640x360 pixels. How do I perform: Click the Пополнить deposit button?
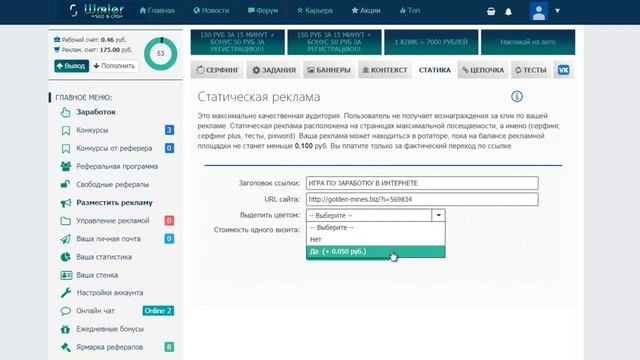[114, 66]
